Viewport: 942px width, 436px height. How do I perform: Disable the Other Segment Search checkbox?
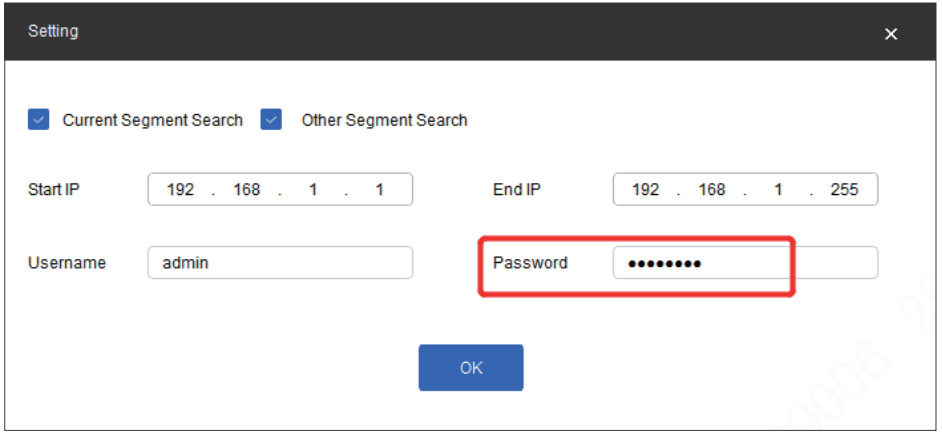tap(271, 120)
